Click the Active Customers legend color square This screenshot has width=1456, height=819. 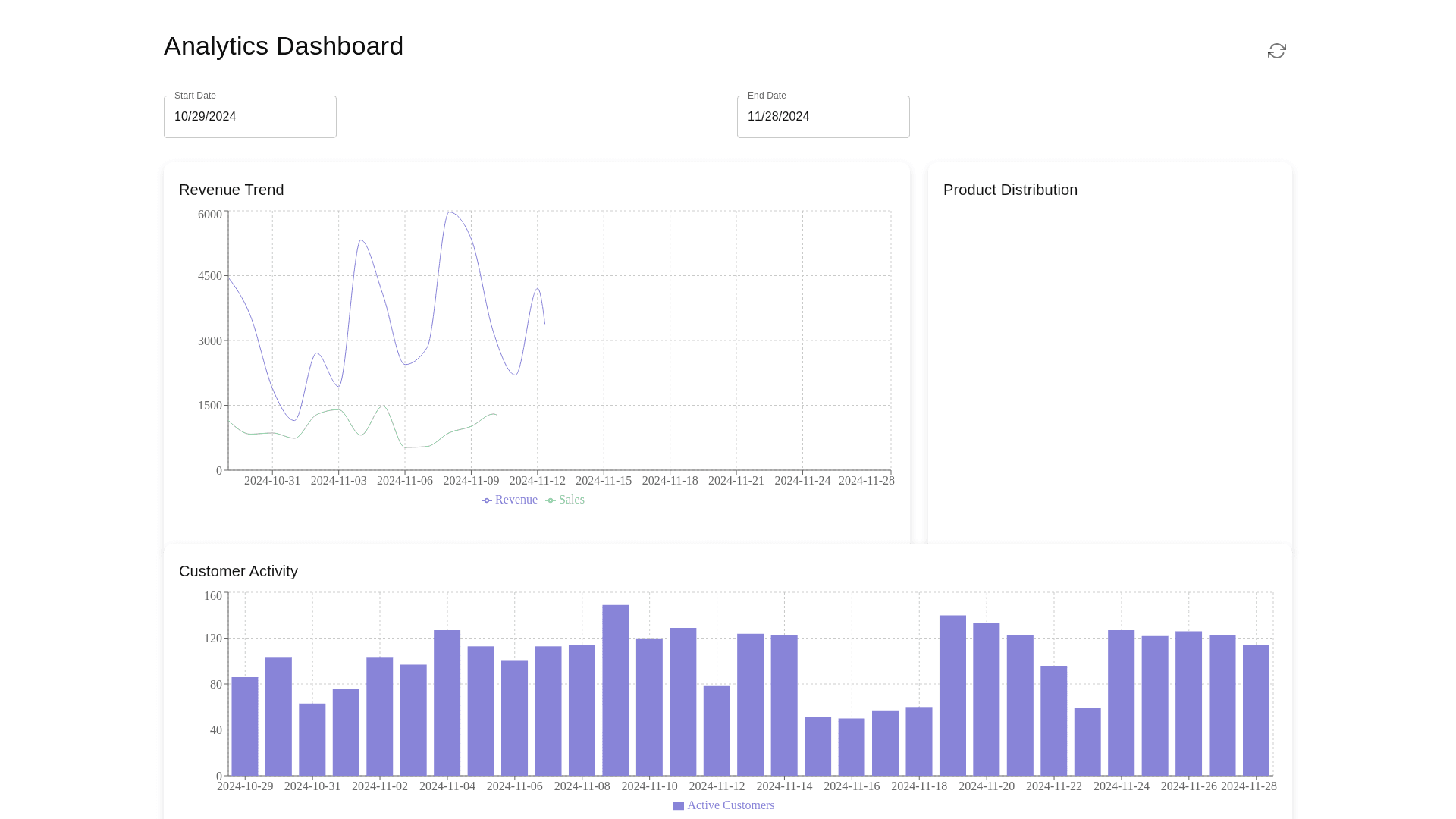pyautogui.click(x=679, y=806)
